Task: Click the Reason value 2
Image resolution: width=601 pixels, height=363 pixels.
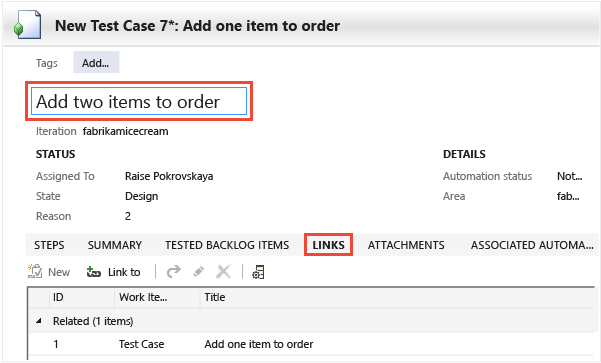Action: (128, 216)
